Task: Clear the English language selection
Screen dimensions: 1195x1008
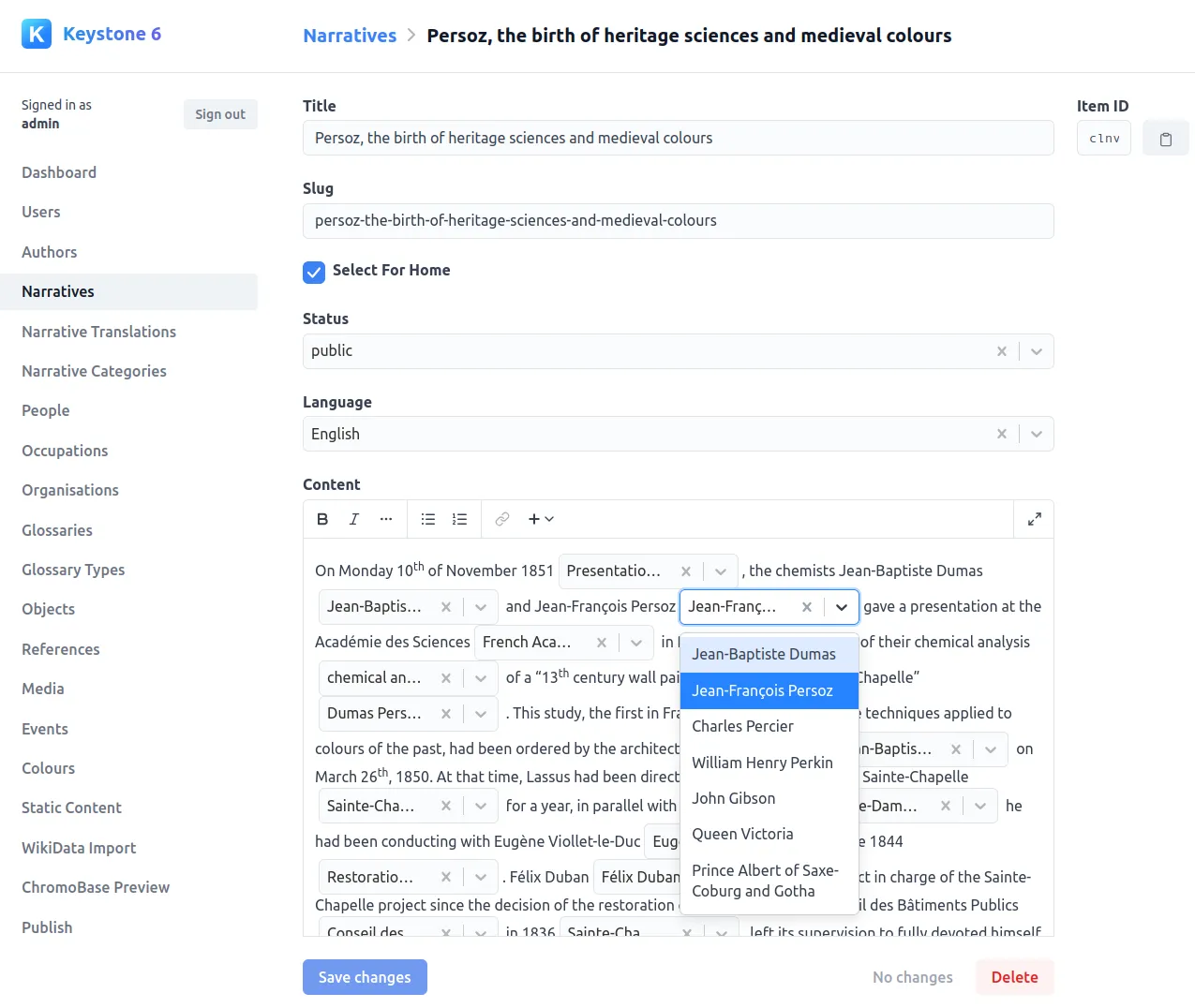Action: 1001,434
